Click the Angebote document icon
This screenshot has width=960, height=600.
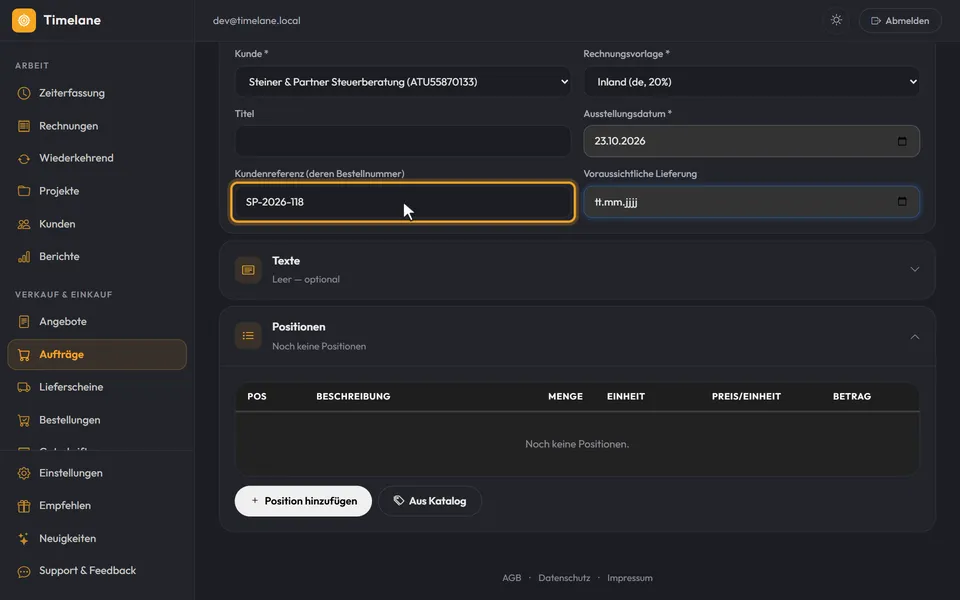tap(24, 321)
